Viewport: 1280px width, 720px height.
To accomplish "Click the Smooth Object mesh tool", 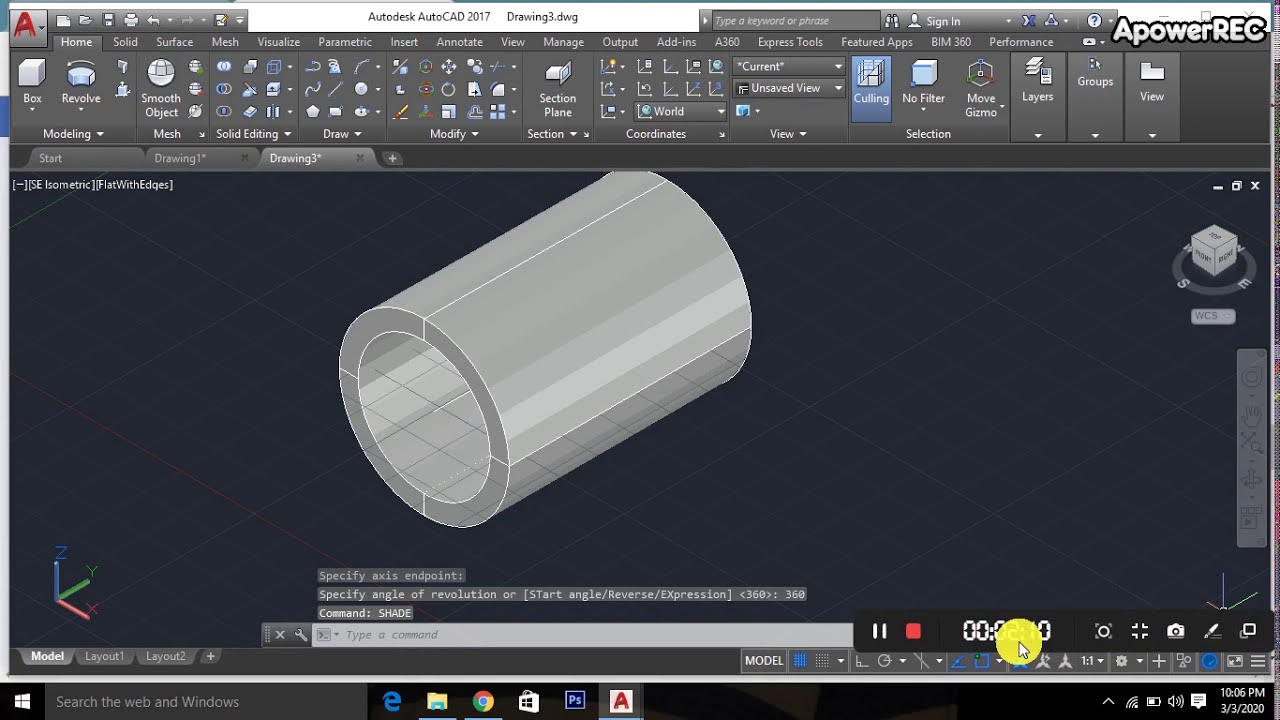I will 161,89.
